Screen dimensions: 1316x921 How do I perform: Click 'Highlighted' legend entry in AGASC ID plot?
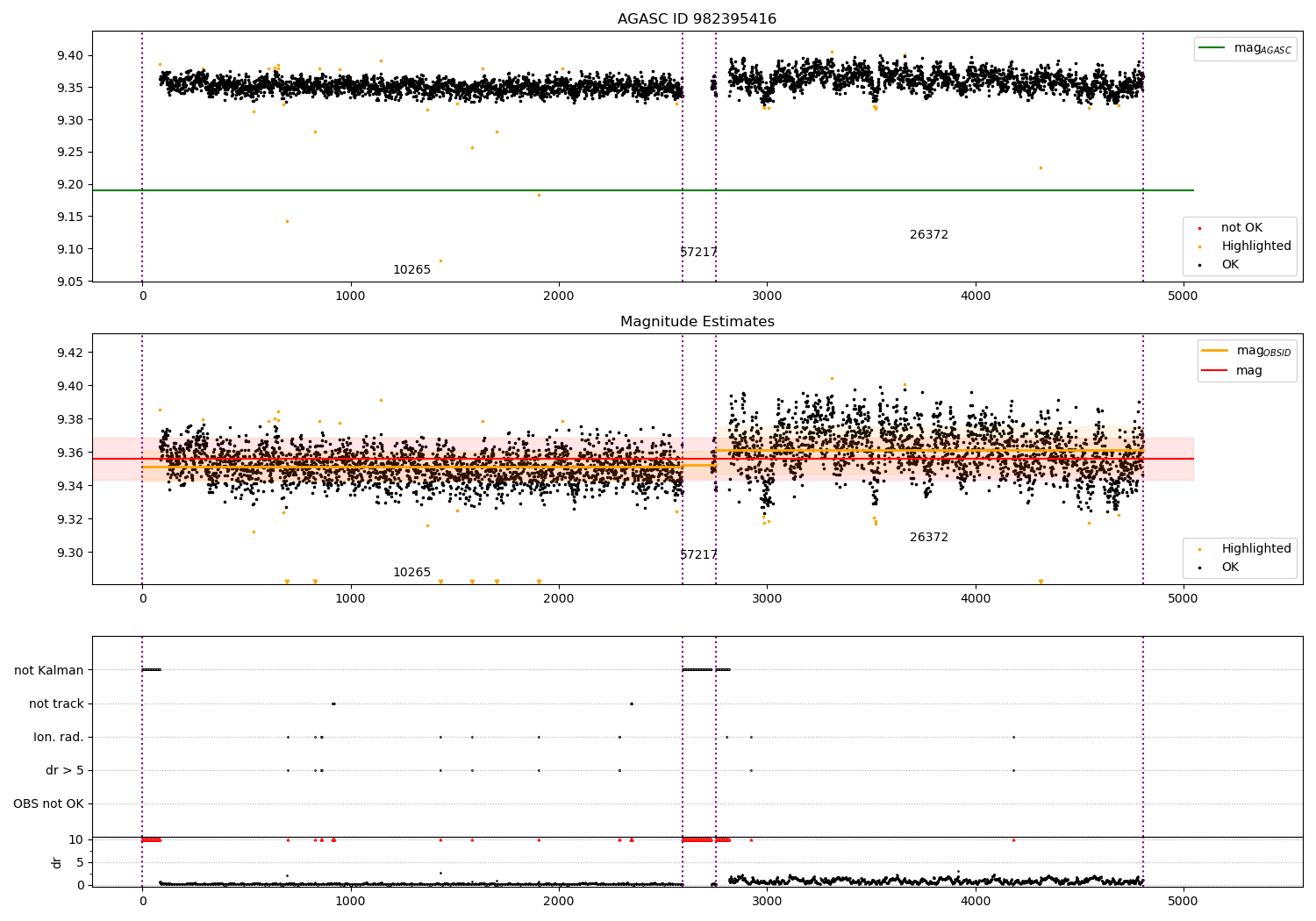point(1255,246)
